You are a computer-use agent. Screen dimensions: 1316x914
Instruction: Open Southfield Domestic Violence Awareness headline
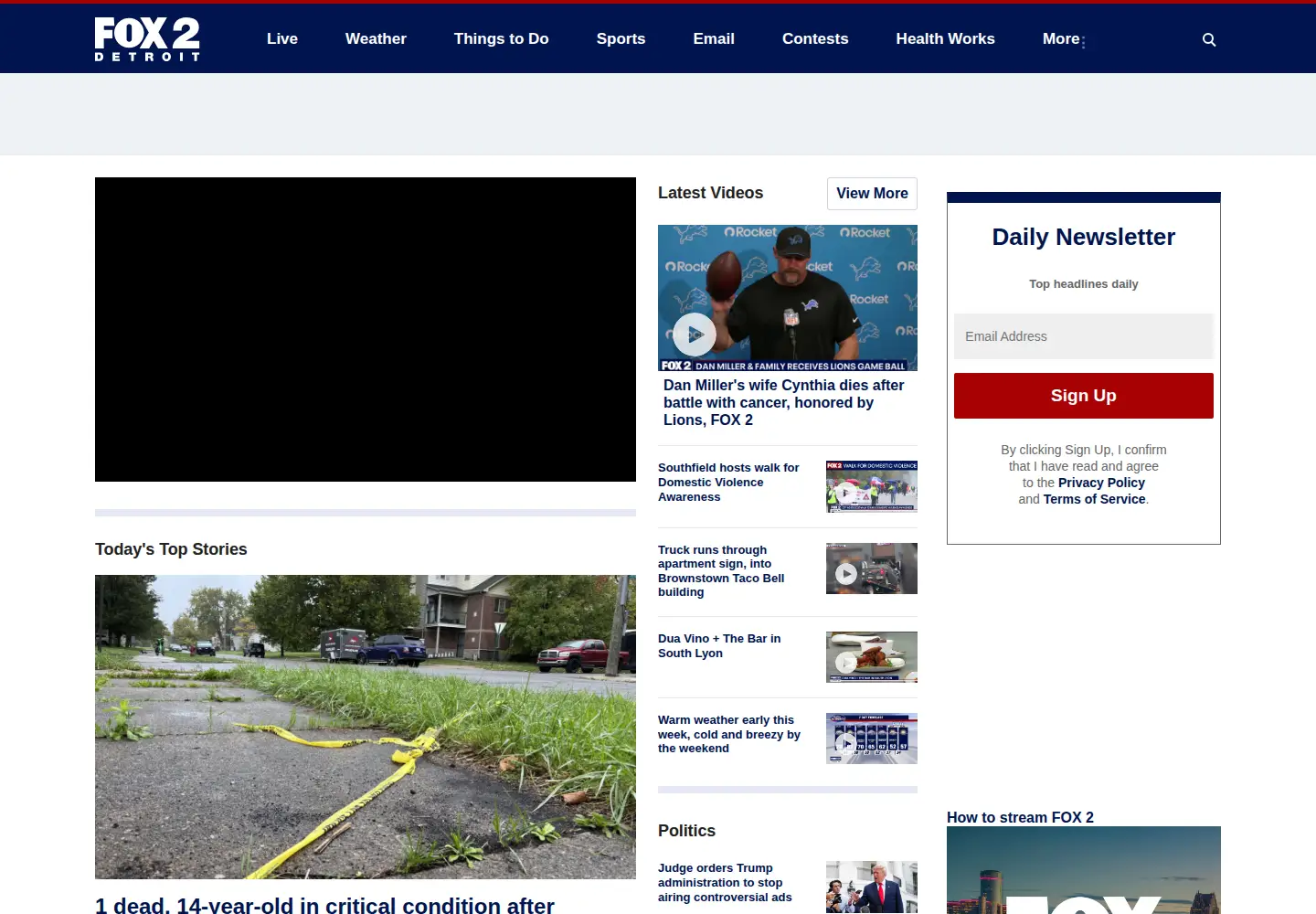728,482
